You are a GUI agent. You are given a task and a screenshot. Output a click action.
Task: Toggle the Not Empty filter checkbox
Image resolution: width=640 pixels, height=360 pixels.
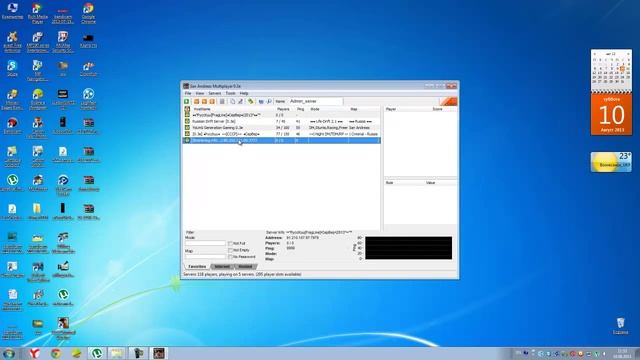[x=231, y=250]
